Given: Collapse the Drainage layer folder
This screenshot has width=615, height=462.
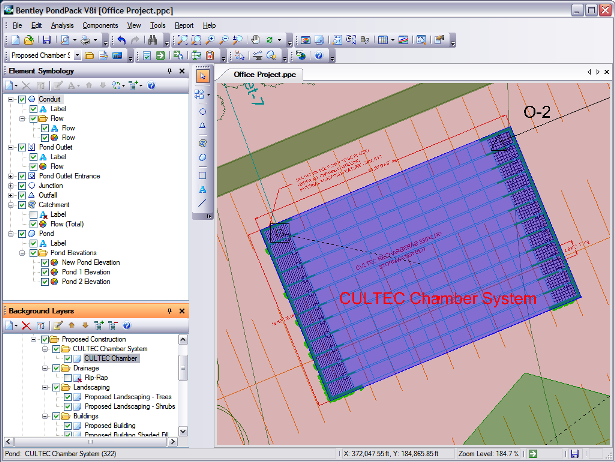Looking at the screenshot, I should point(45,368).
